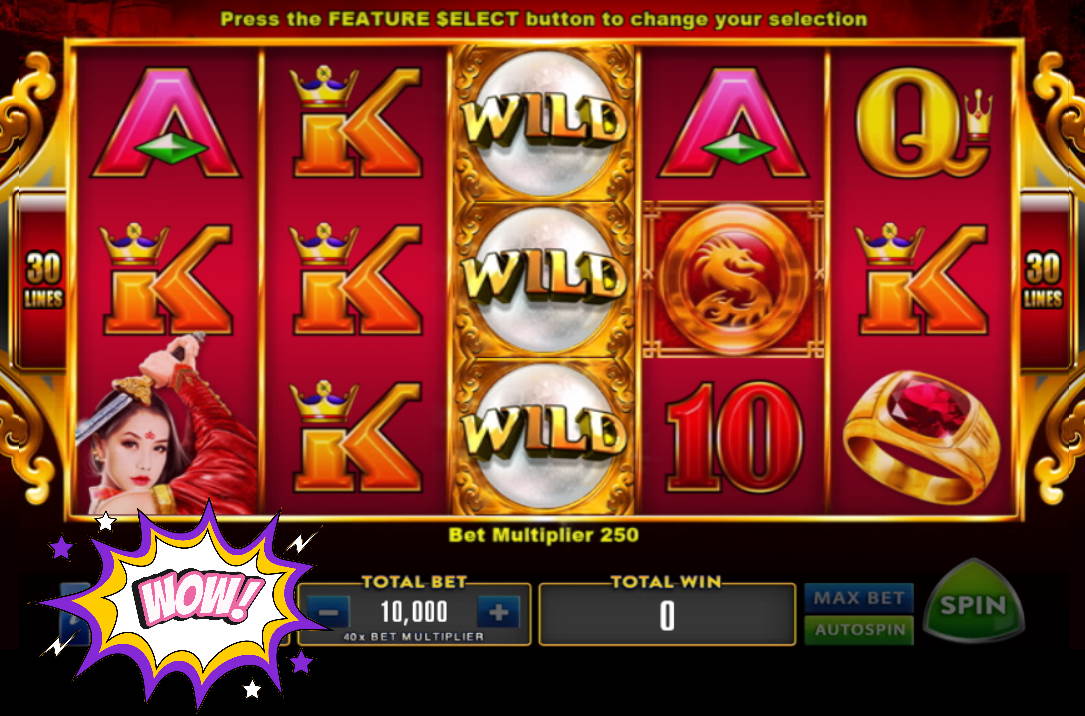Click the Total Win display
1085x716 pixels.
666,614
